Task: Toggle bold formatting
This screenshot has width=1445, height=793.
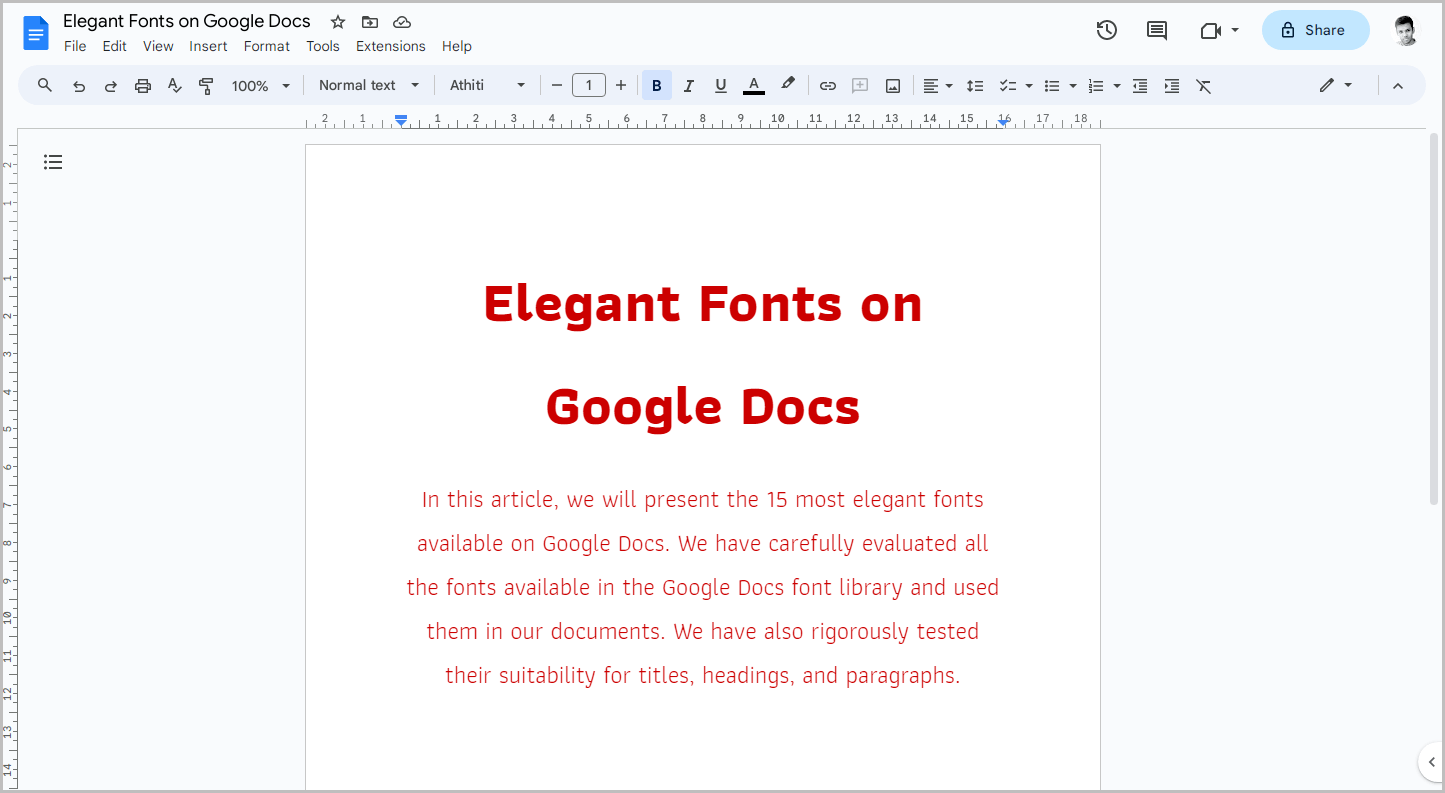Action: point(656,85)
